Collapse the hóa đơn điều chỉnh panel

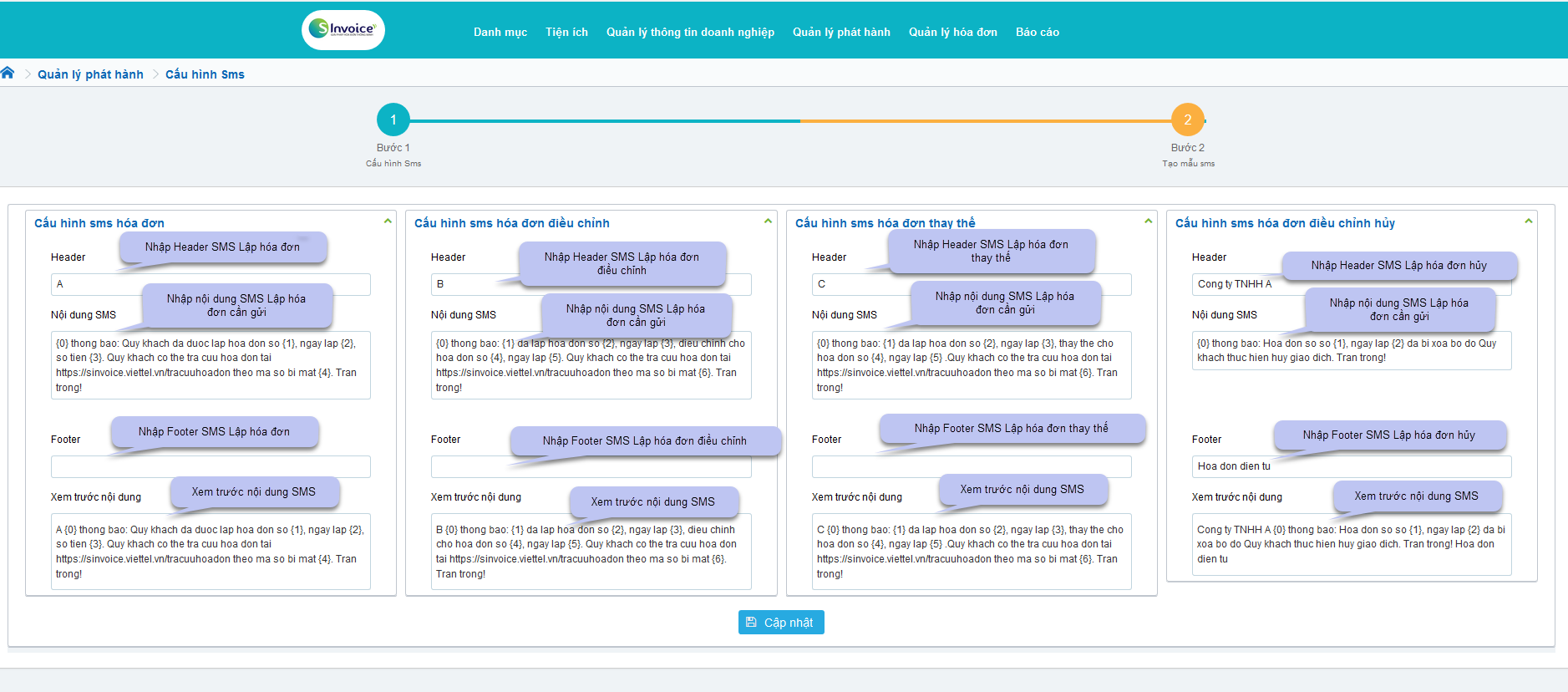click(x=768, y=221)
